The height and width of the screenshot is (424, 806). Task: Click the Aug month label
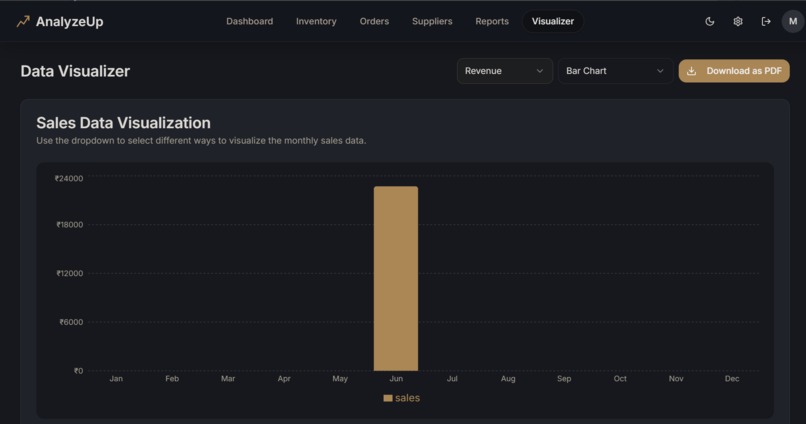[508, 379]
